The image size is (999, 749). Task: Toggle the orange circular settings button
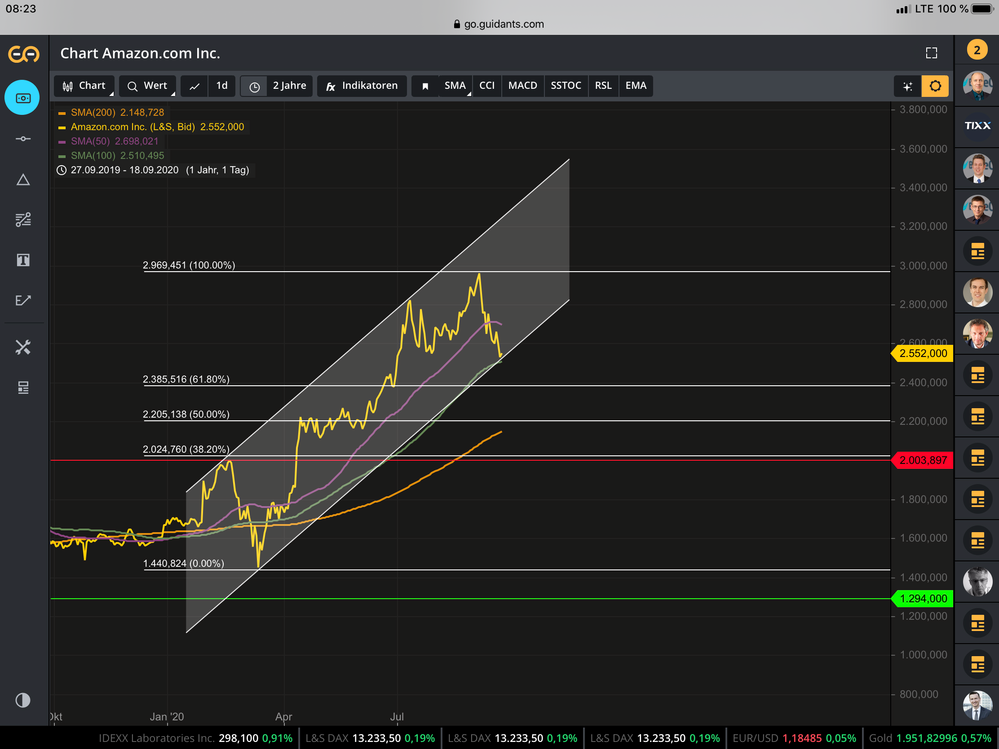click(x=935, y=86)
